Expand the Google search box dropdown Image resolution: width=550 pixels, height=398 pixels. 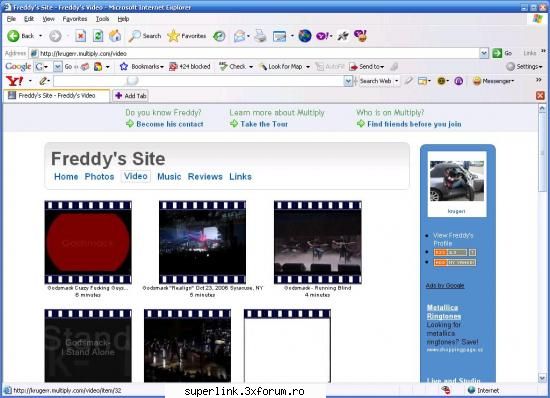[x=58, y=67]
